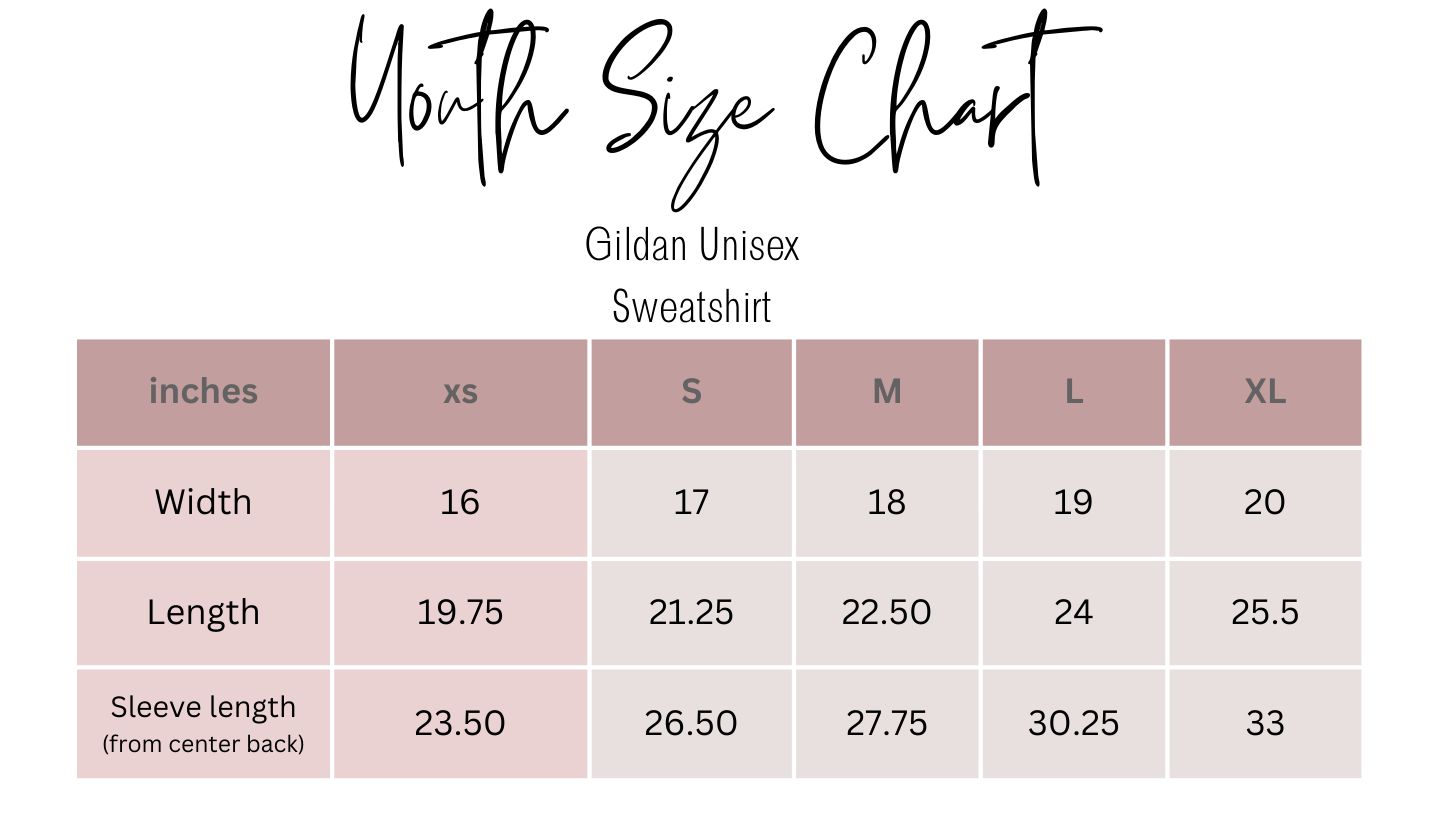Select the S column header
1444x825 pixels.
click(x=691, y=392)
